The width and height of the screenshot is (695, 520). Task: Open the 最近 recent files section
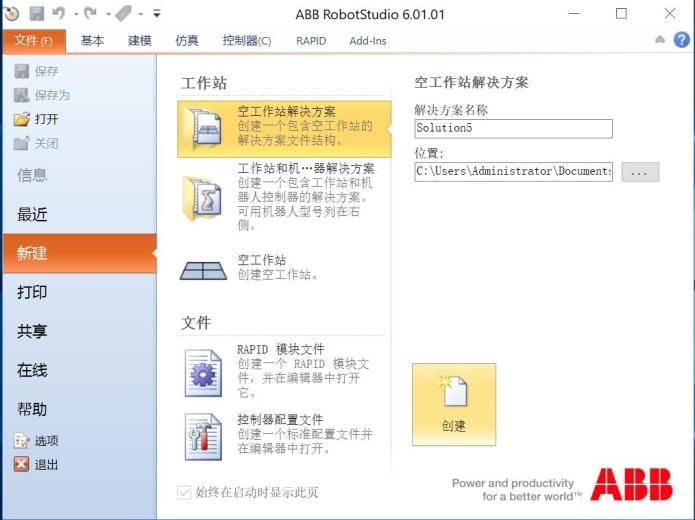click(32, 214)
